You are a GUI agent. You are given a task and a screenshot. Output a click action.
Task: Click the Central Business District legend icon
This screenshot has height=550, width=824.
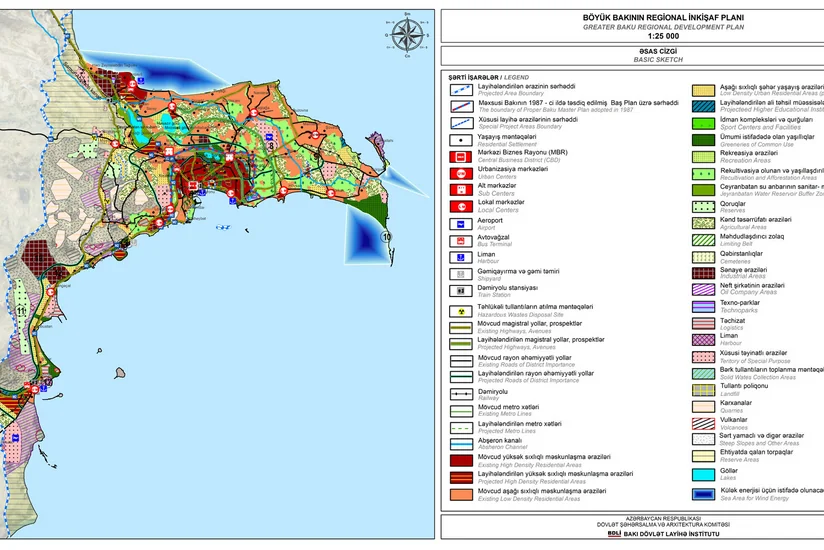(461, 157)
